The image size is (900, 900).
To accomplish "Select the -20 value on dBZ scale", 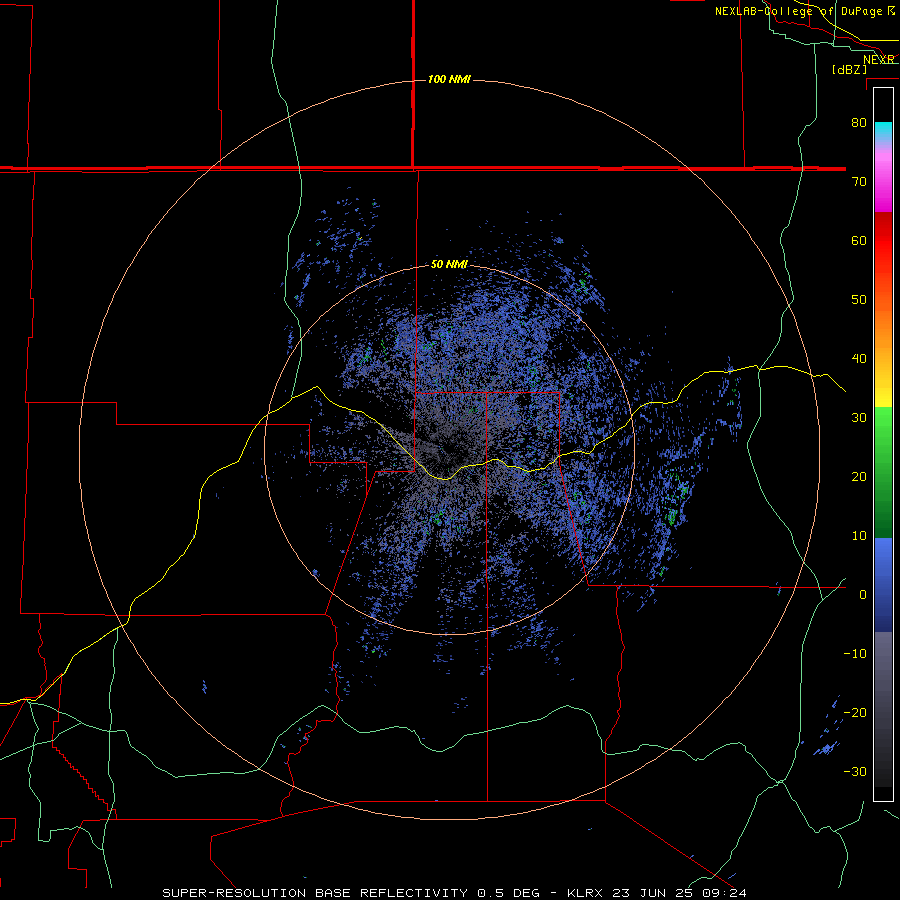I will click(x=855, y=713).
